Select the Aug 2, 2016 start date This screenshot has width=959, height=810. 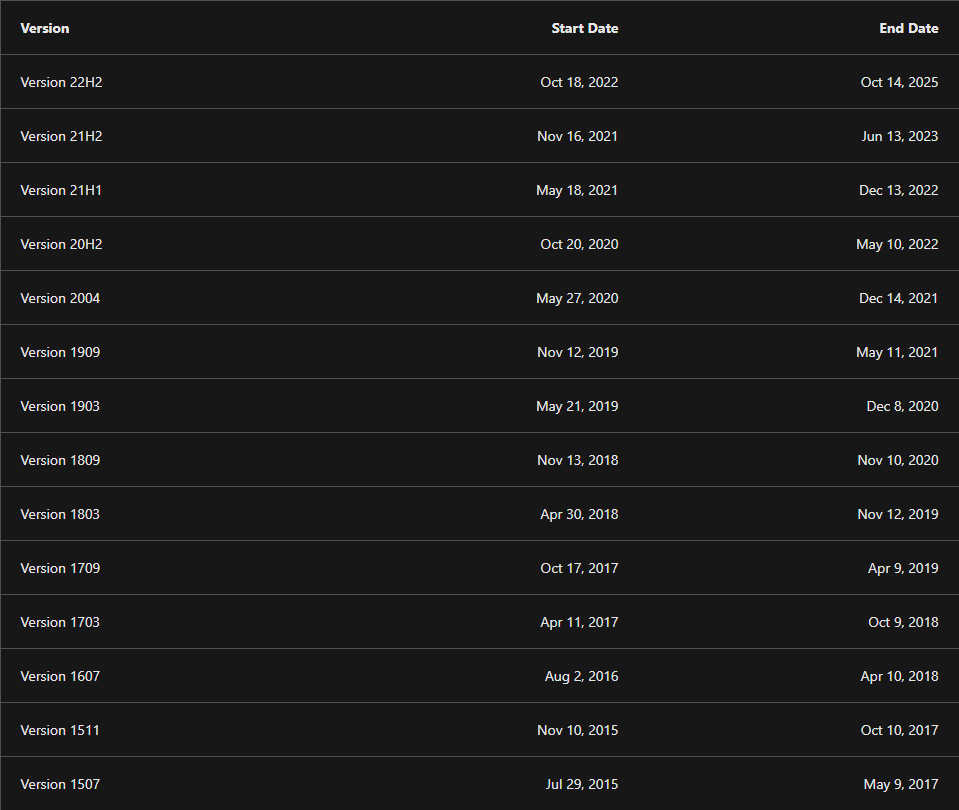581,676
